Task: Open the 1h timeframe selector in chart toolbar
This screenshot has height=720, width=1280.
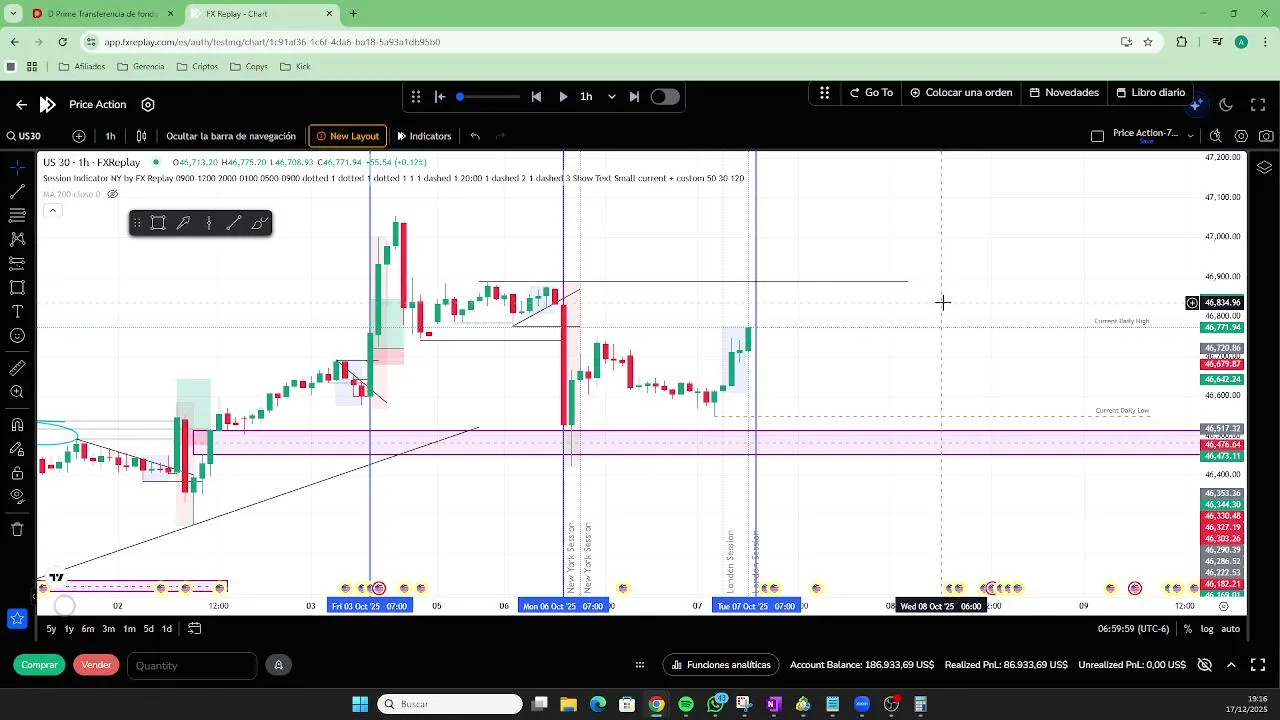Action: click(x=110, y=136)
